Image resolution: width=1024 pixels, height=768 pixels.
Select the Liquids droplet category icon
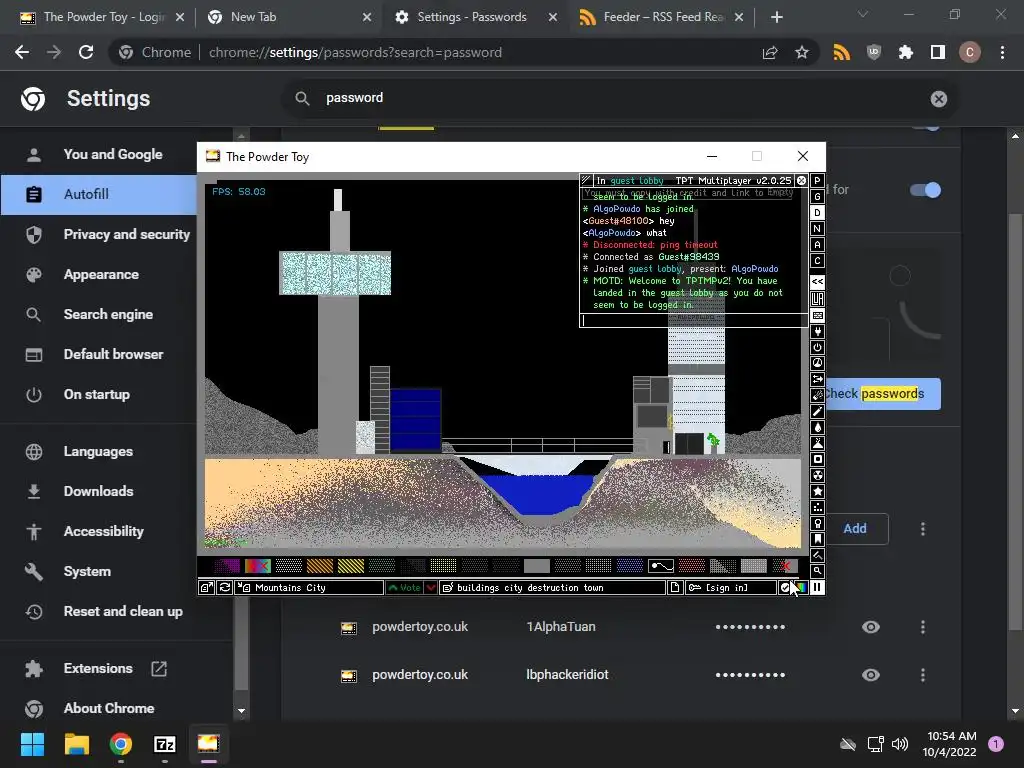[817, 427]
